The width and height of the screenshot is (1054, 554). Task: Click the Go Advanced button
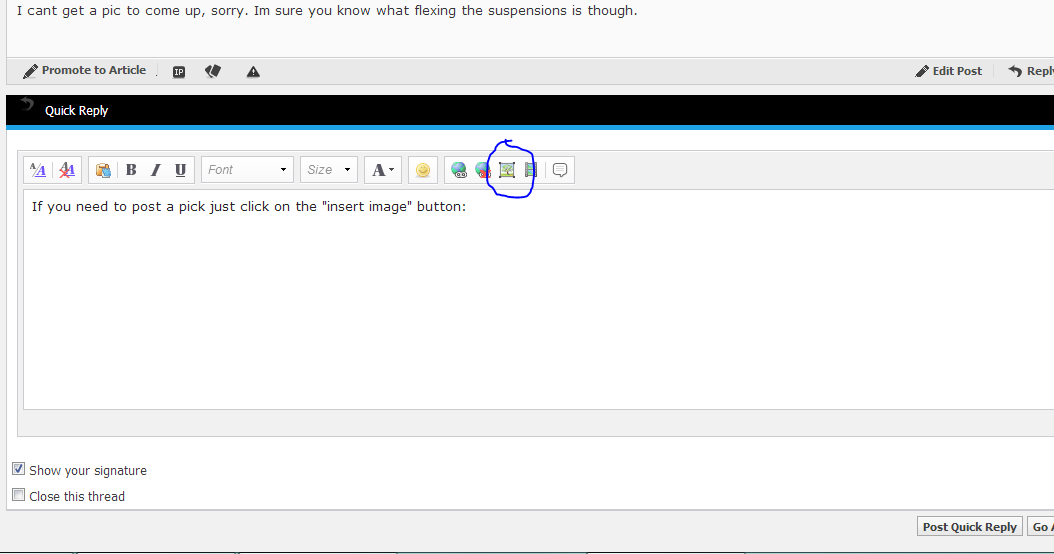coord(1041,526)
